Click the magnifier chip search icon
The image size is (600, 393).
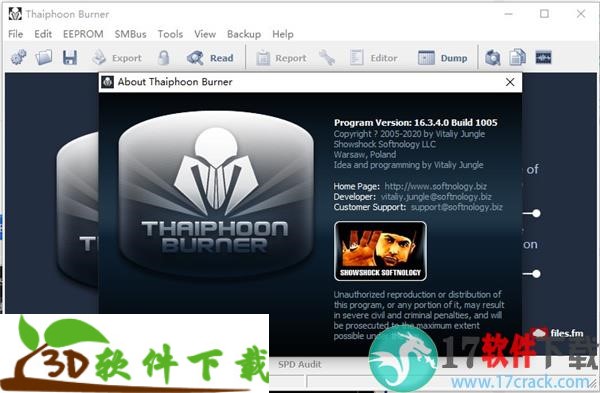tap(492, 58)
